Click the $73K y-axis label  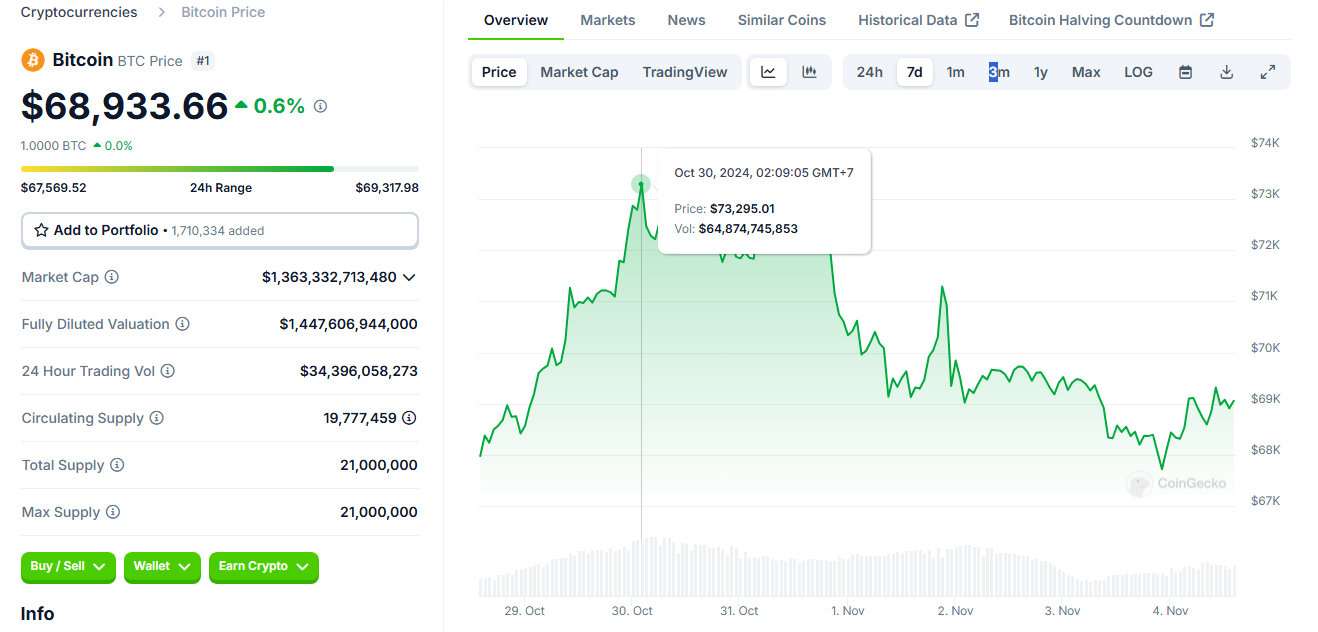[x=1265, y=194]
